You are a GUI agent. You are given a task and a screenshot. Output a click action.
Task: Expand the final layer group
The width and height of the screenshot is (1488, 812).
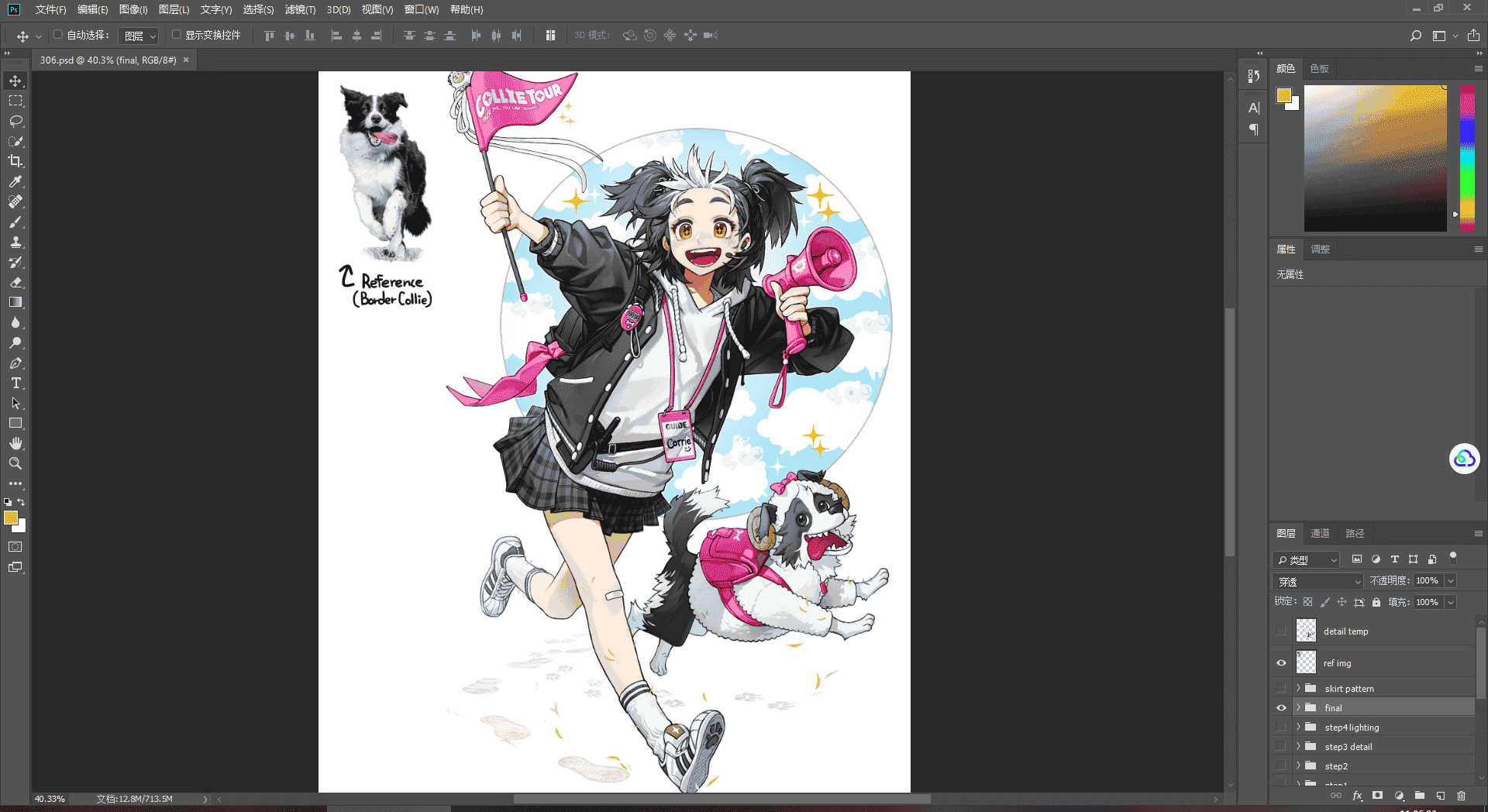[x=1298, y=707]
